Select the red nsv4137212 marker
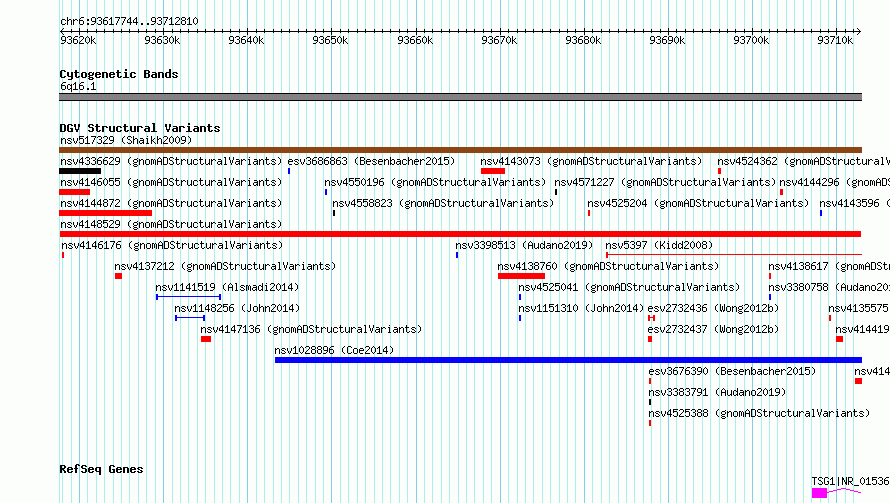 (118, 276)
